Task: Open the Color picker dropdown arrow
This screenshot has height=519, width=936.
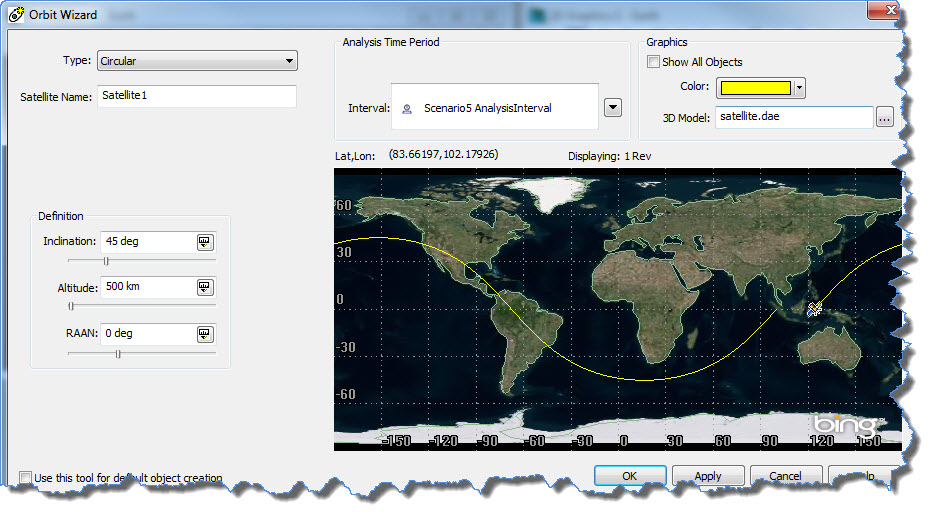Action: [799, 88]
